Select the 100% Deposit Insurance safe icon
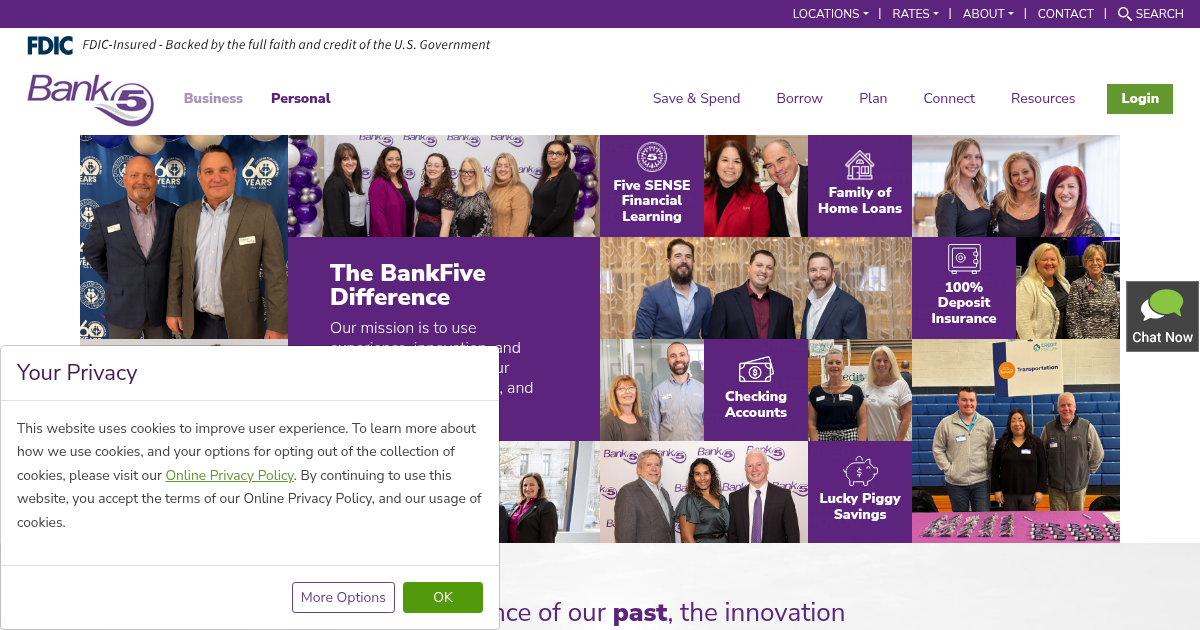1200x630 pixels. [964, 259]
